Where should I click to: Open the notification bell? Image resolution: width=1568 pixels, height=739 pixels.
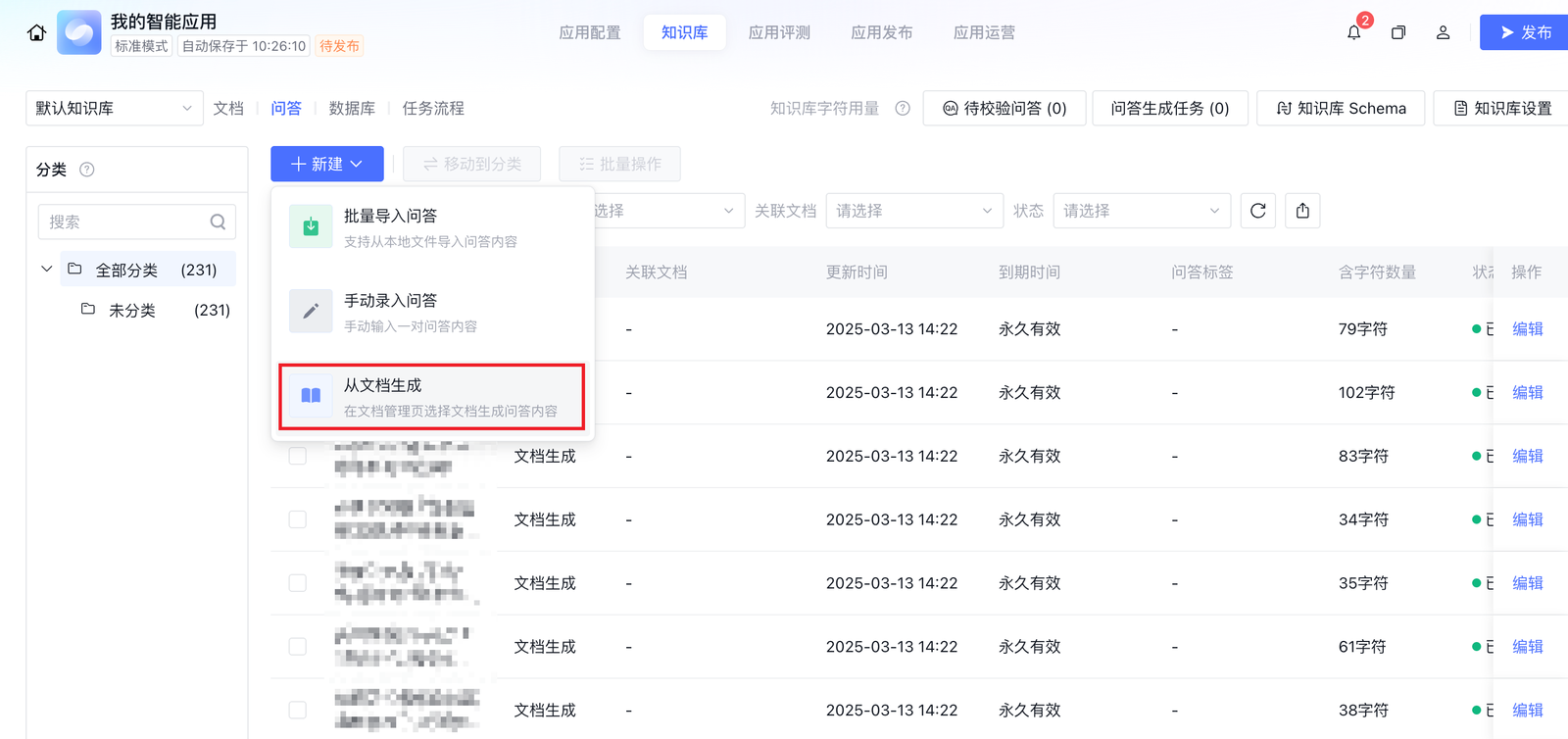click(x=1353, y=32)
